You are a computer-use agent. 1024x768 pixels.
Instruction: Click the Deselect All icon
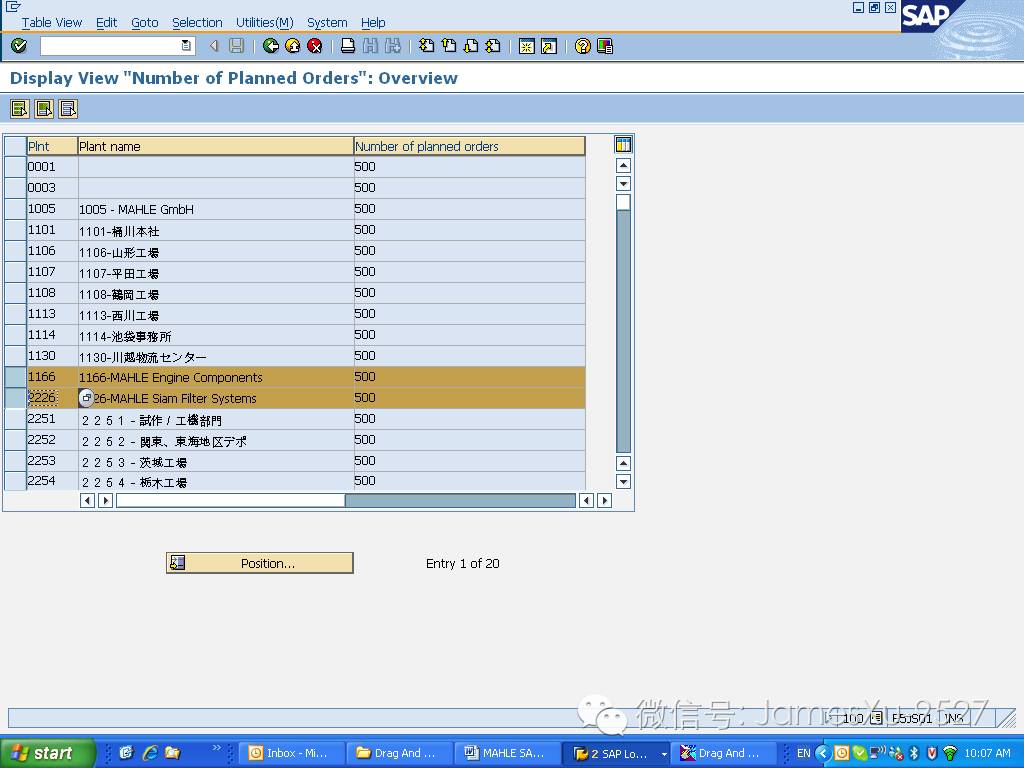click(x=68, y=108)
